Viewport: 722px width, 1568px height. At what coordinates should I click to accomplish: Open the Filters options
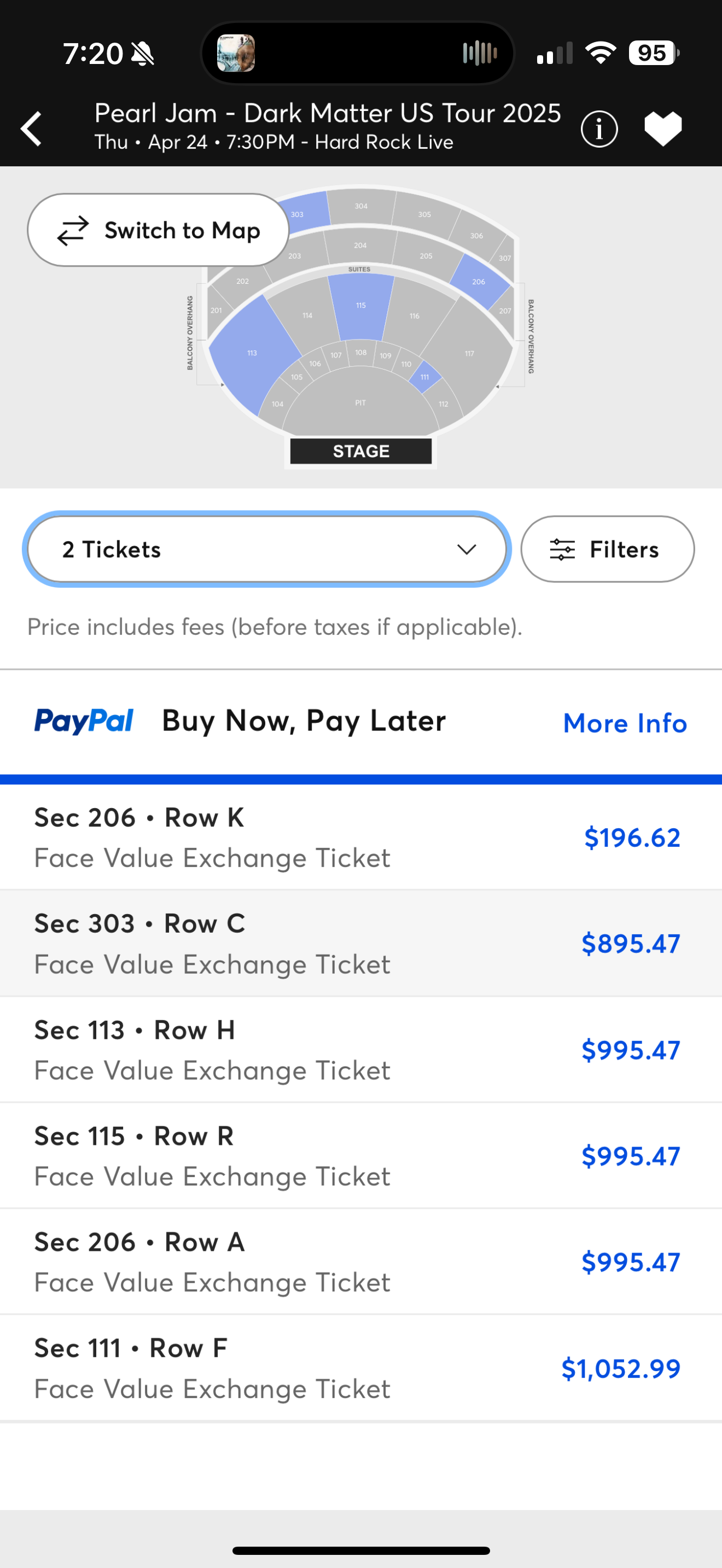[x=607, y=549]
